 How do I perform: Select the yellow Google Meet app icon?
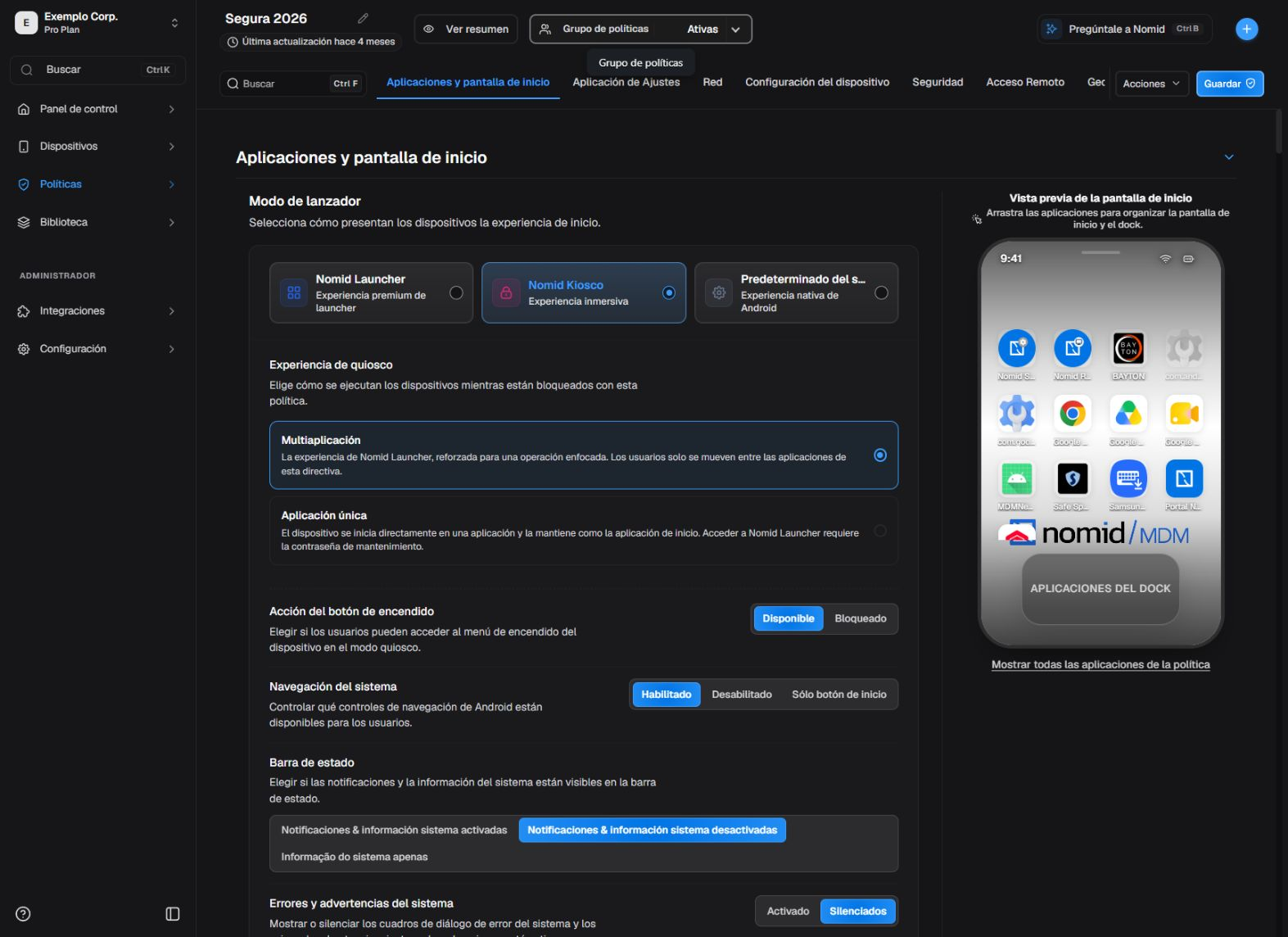click(1184, 414)
